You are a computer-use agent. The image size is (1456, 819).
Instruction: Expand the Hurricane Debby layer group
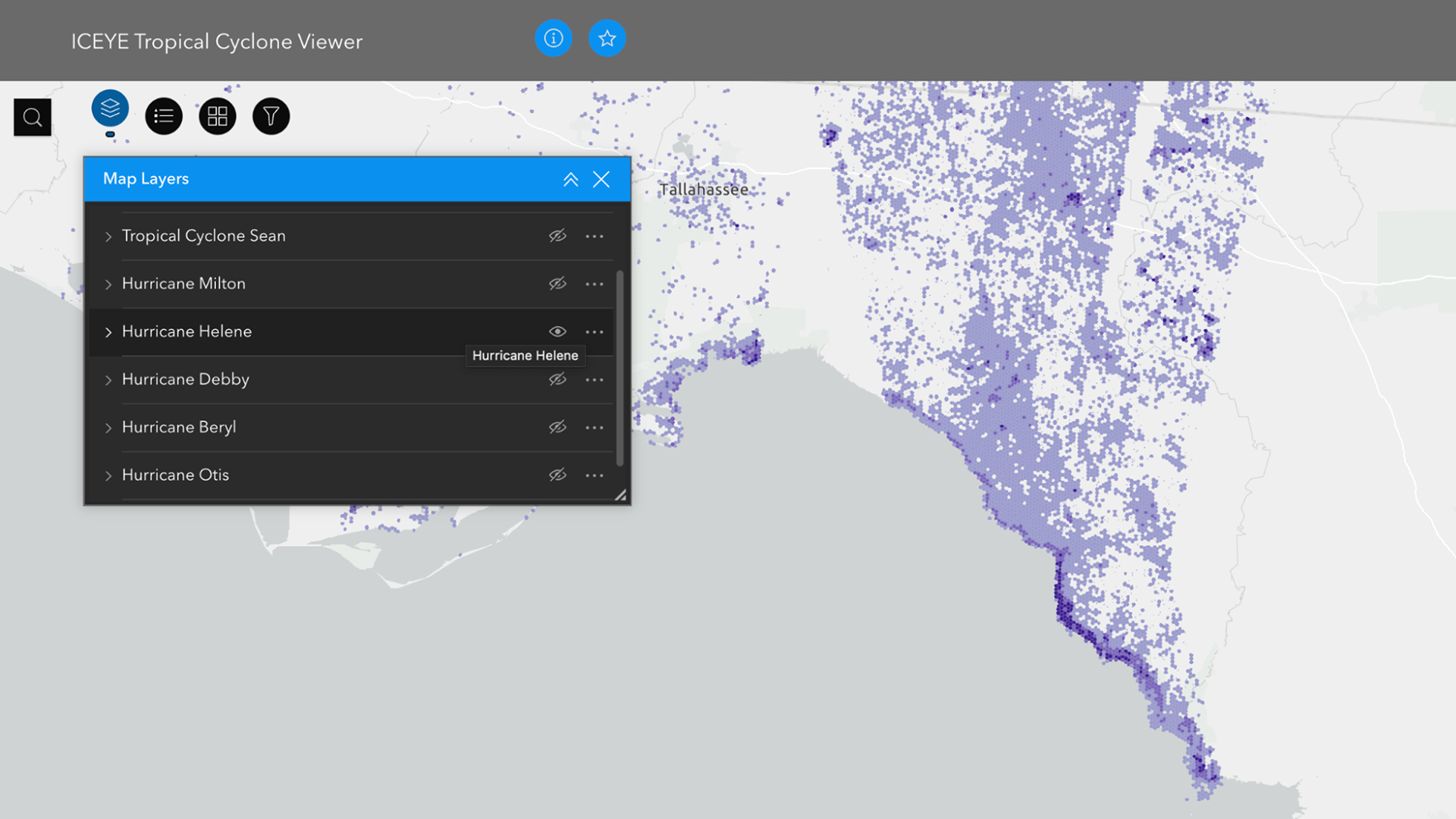coord(108,380)
